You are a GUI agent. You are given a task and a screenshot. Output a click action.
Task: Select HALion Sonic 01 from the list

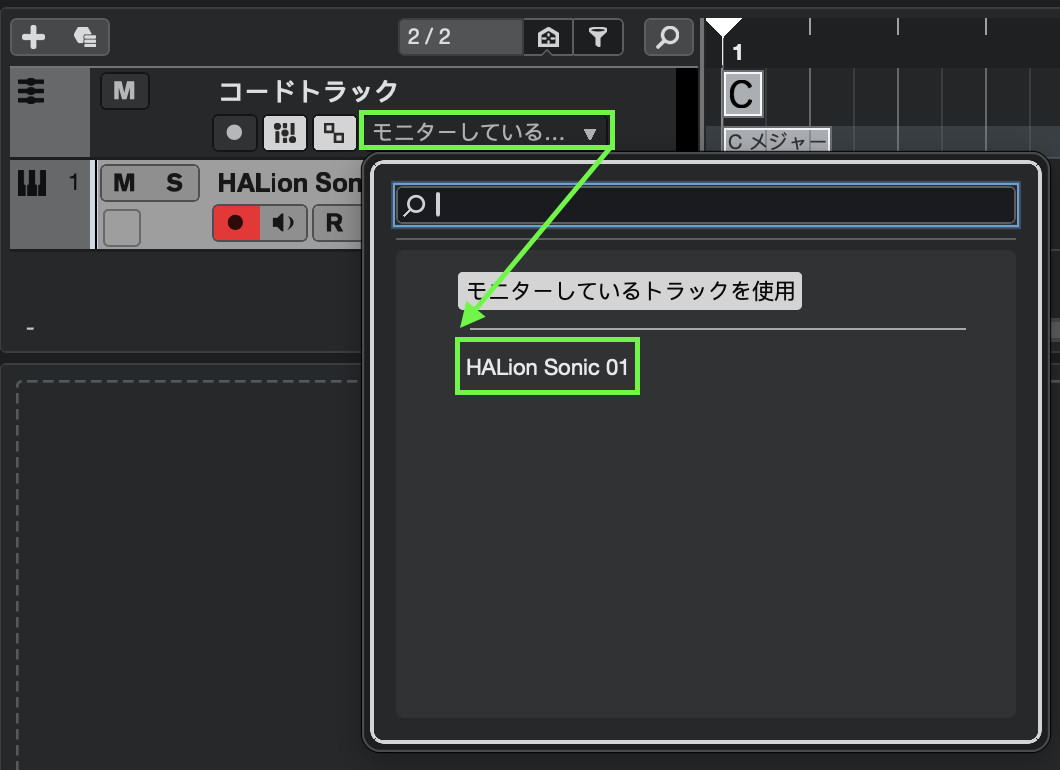tap(547, 367)
